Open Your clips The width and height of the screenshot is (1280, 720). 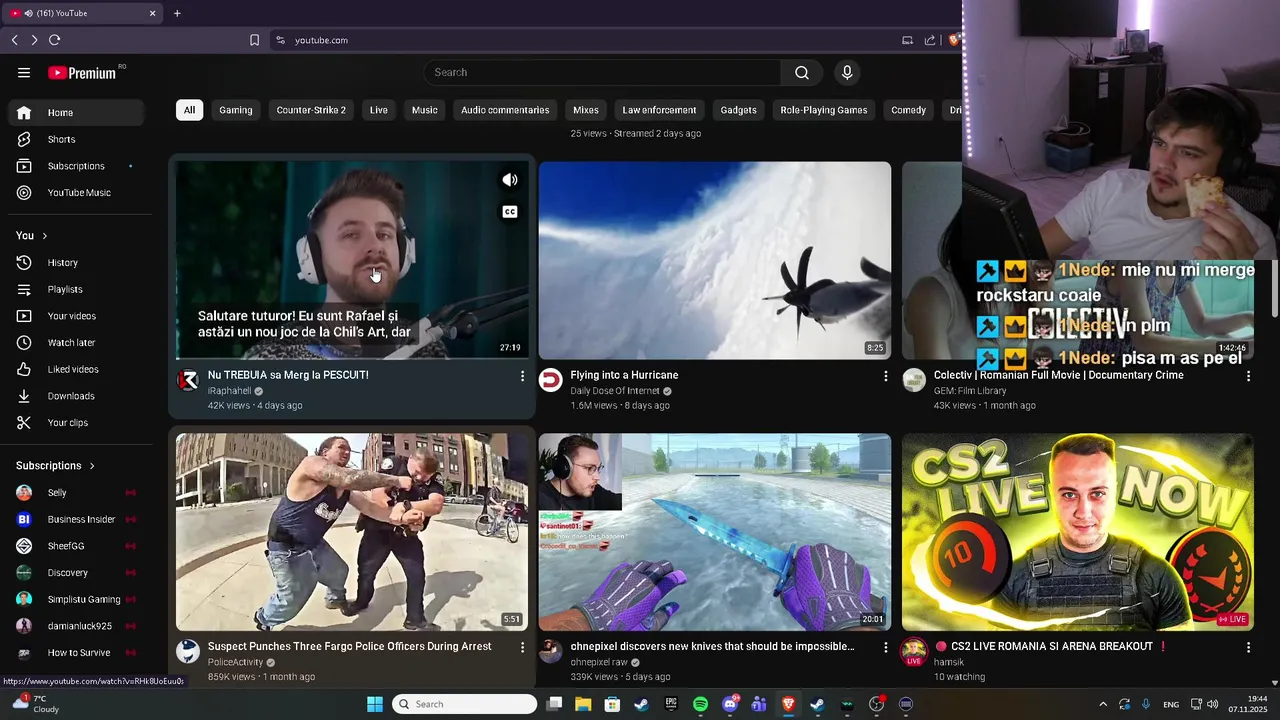coord(76,423)
